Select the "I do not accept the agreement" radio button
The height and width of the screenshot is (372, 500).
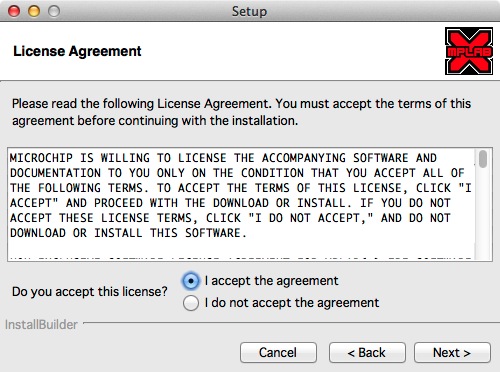tap(191, 303)
